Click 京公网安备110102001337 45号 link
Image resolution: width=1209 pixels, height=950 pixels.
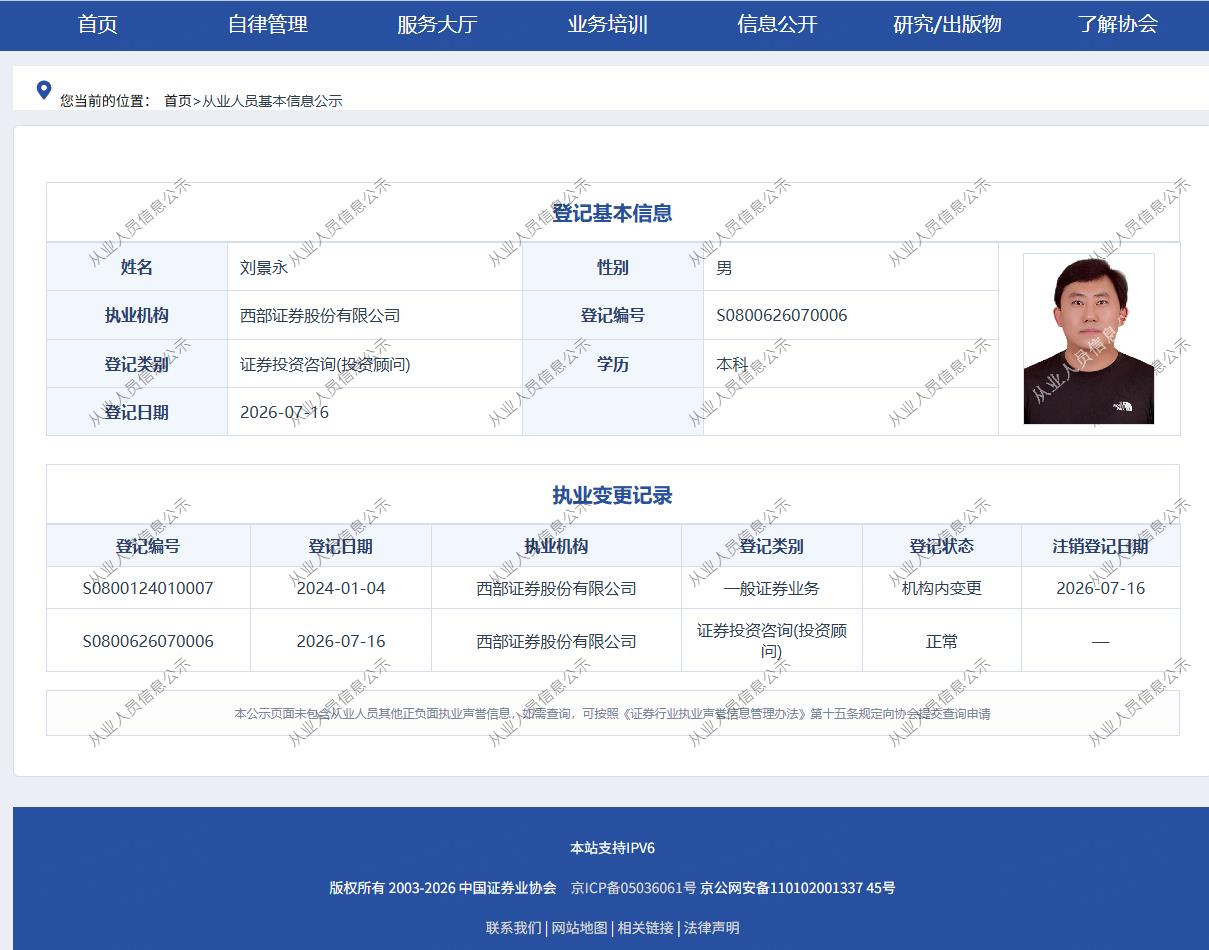point(797,888)
